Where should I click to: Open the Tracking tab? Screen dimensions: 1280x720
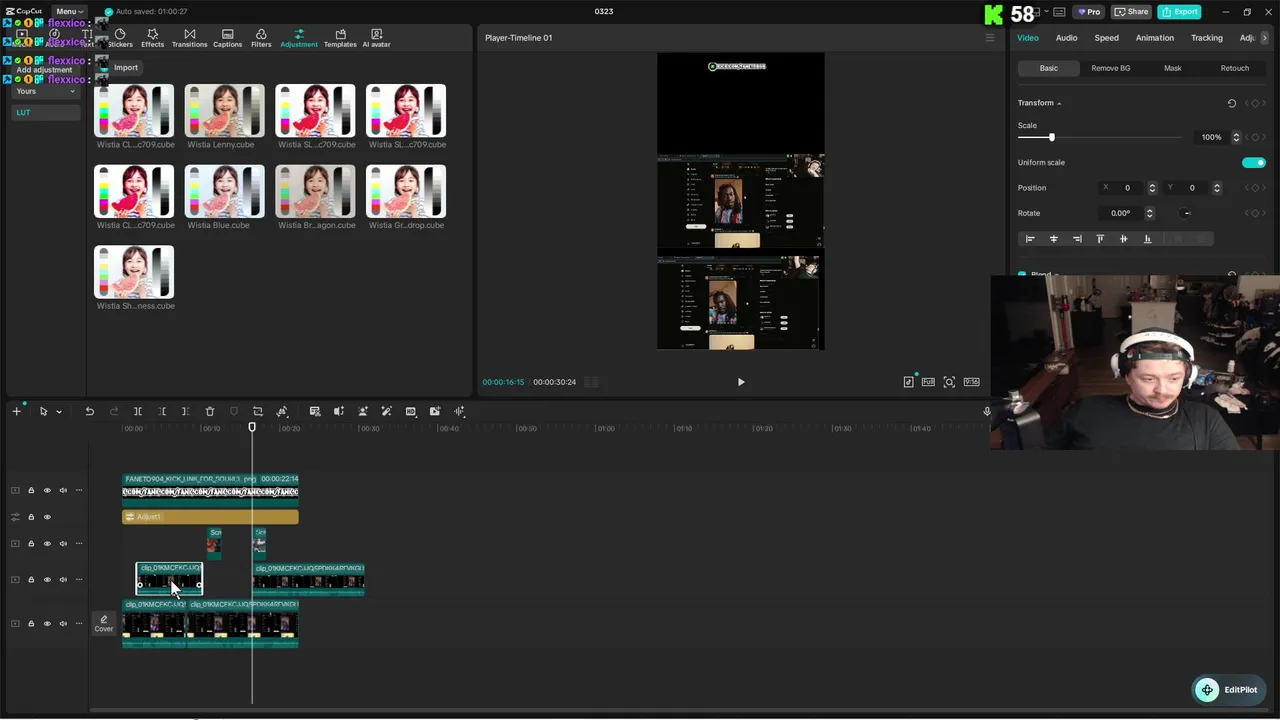pos(1206,38)
